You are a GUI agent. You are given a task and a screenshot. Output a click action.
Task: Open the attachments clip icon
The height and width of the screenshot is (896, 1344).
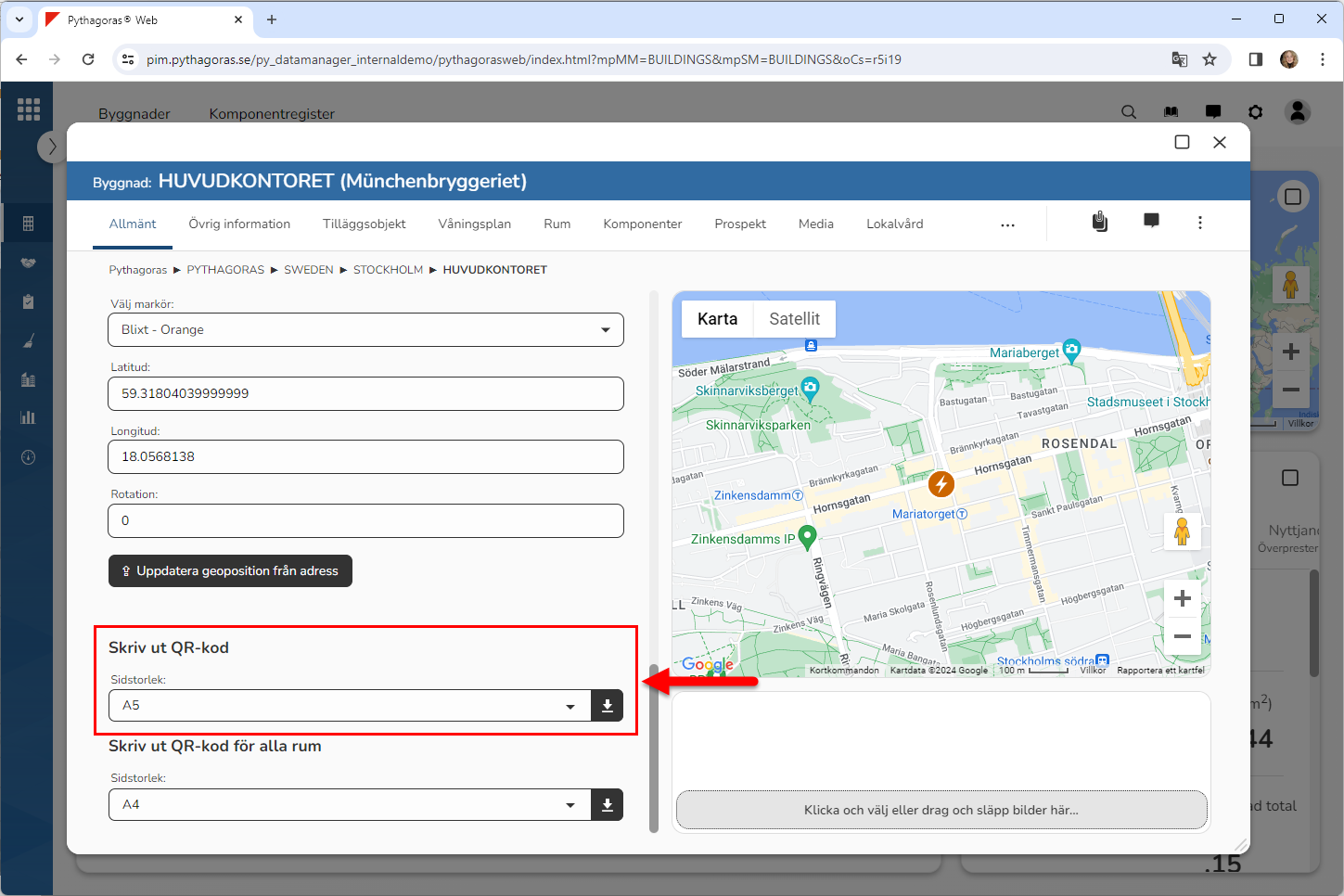click(x=1099, y=222)
